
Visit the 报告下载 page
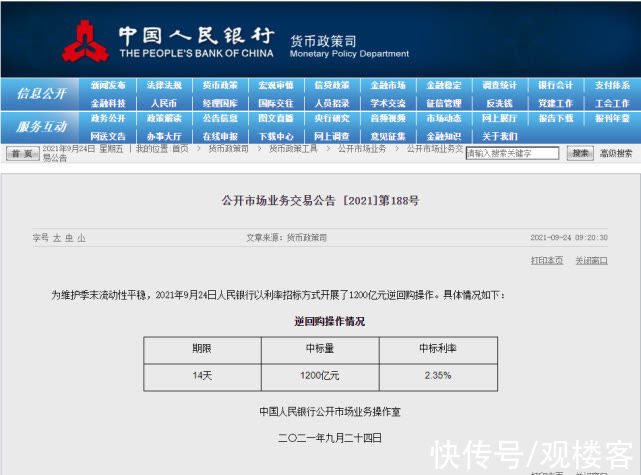(x=556, y=119)
